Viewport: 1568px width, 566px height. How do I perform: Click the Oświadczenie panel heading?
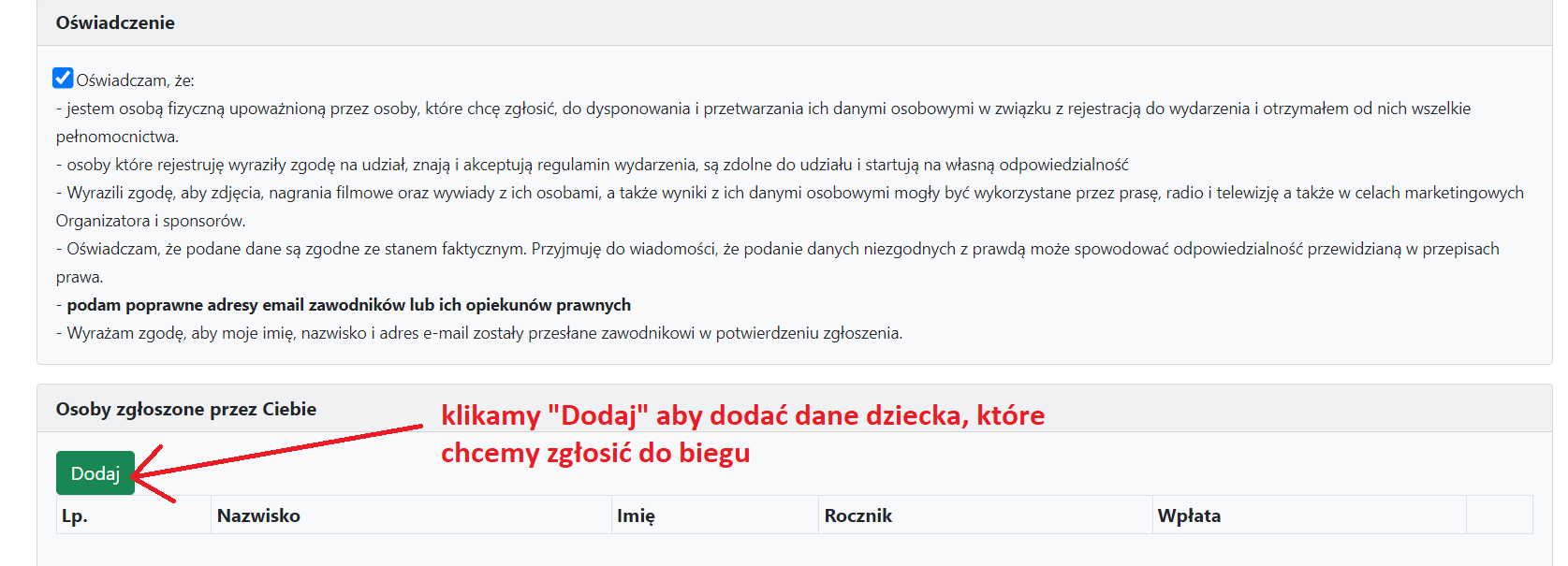coord(115,22)
